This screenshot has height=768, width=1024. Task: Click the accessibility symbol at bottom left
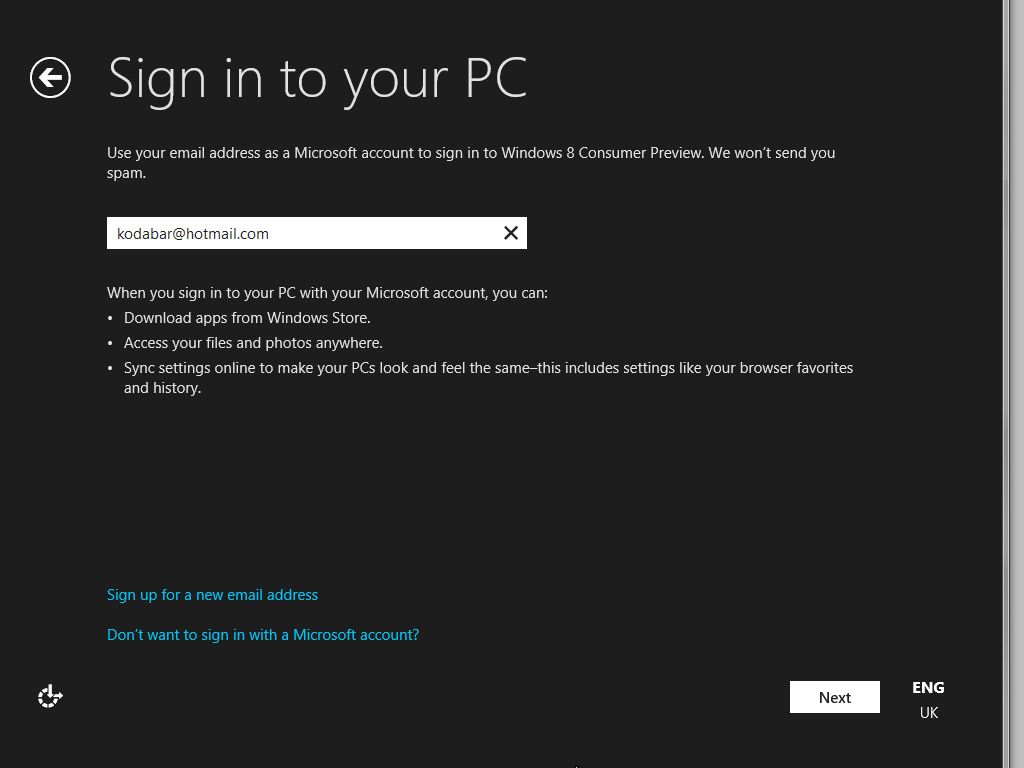tap(48, 695)
